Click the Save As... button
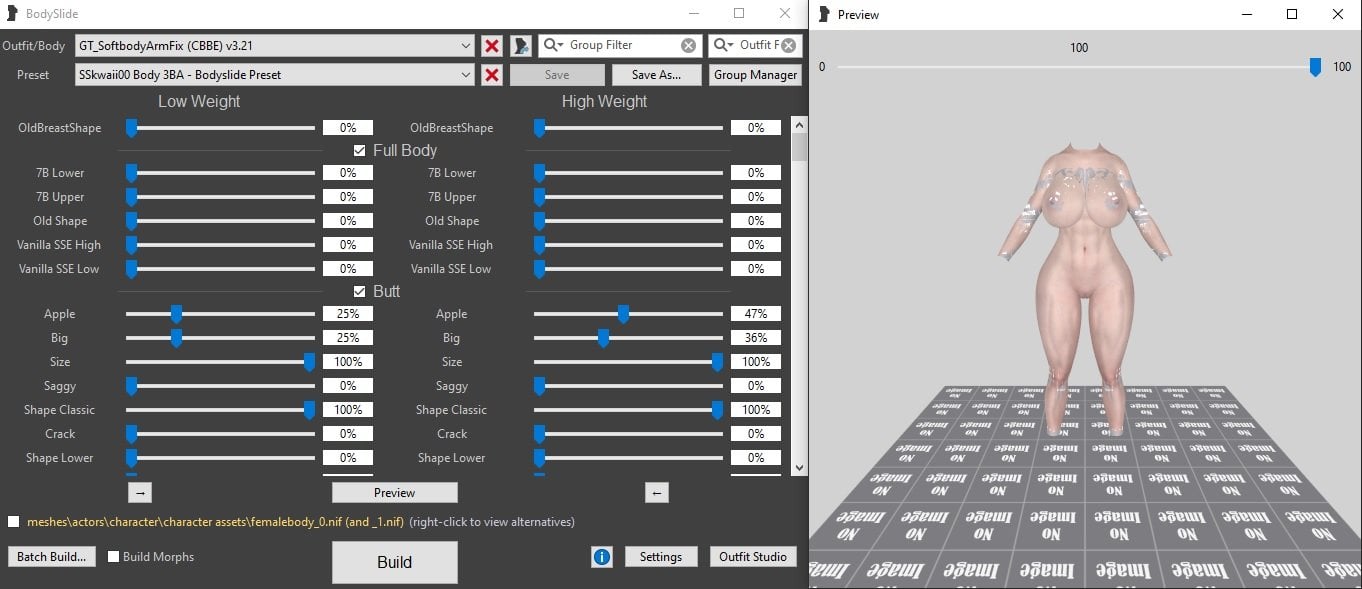The image size is (1362, 589). [656, 75]
